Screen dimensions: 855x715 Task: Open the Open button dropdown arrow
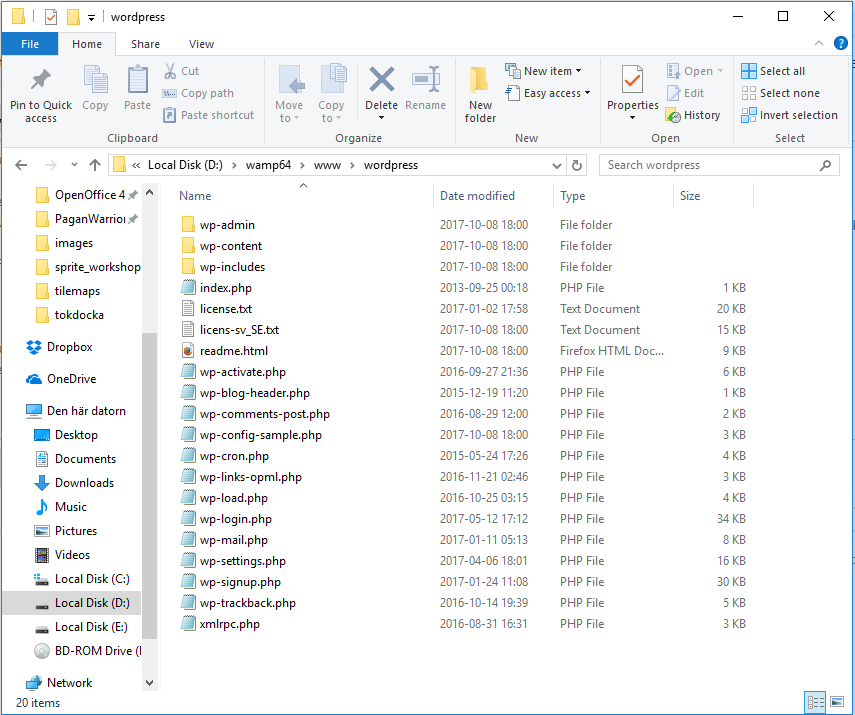[x=720, y=71]
